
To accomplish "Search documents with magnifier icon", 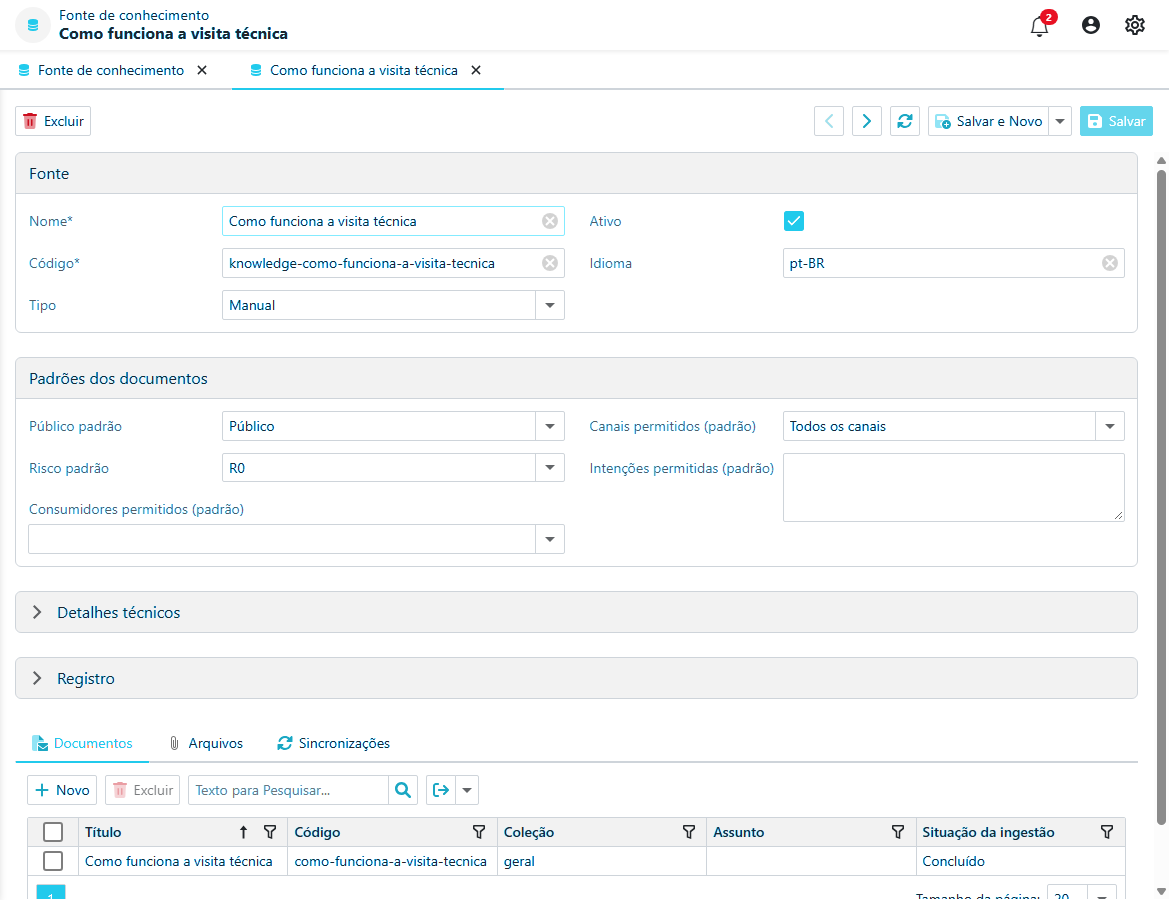I will [x=403, y=790].
